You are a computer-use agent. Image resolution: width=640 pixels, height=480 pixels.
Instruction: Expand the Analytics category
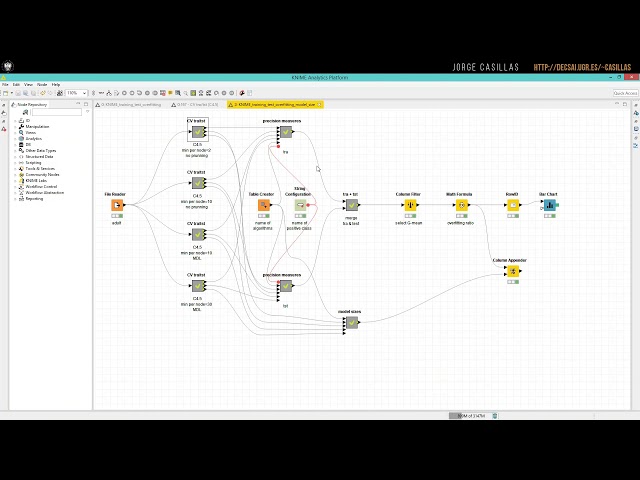16,139
